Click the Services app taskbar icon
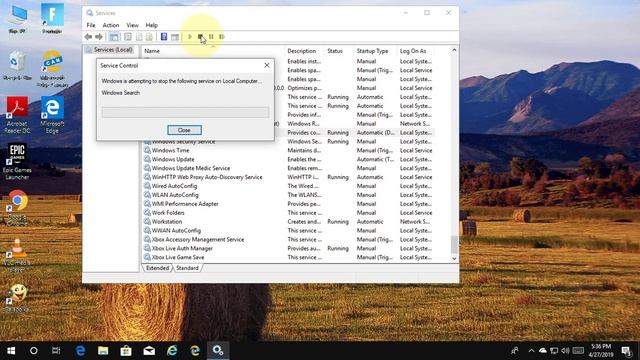The width and height of the screenshot is (640, 360). [x=218, y=351]
